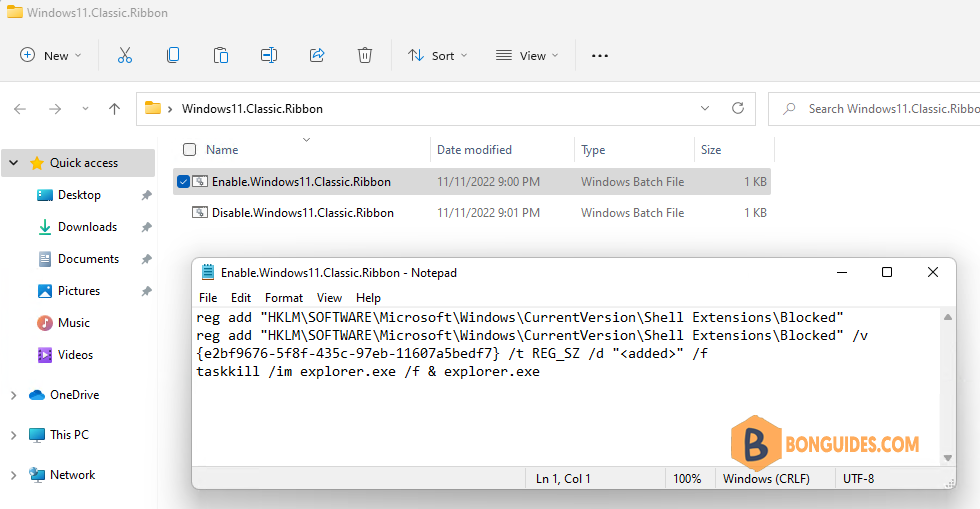Uncheck the Enable.Windows11.Classic.Ribbon file checkbox
The width and height of the screenshot is (980, 509).
click(183, 181)
